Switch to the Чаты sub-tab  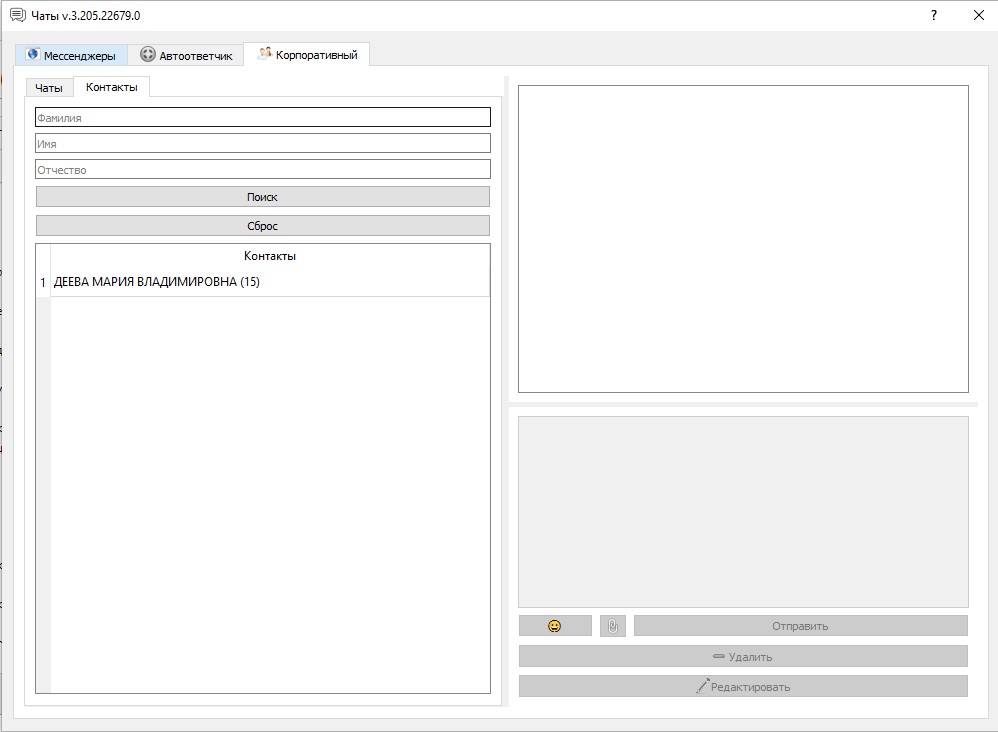49,88
